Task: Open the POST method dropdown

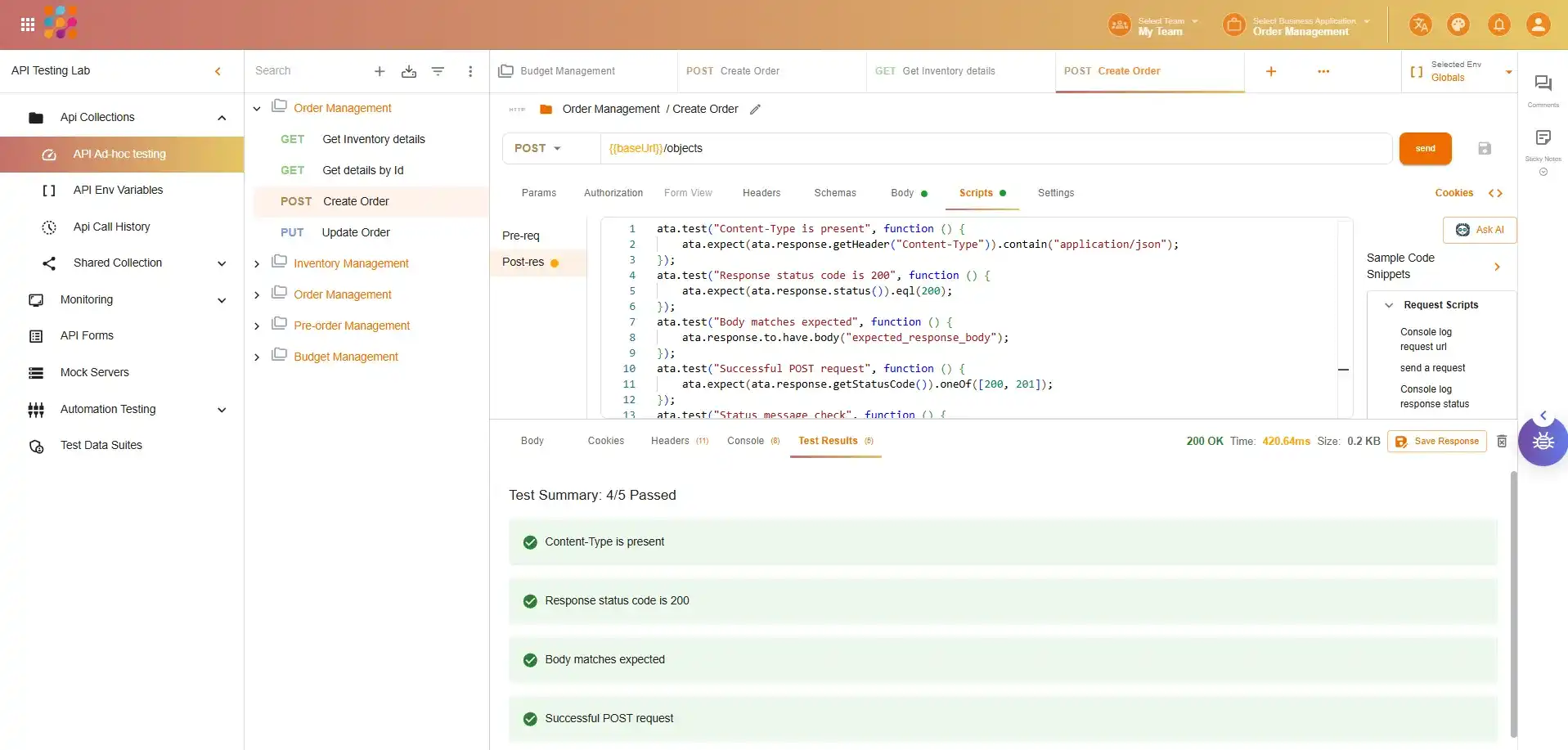Action: point(538,148)
